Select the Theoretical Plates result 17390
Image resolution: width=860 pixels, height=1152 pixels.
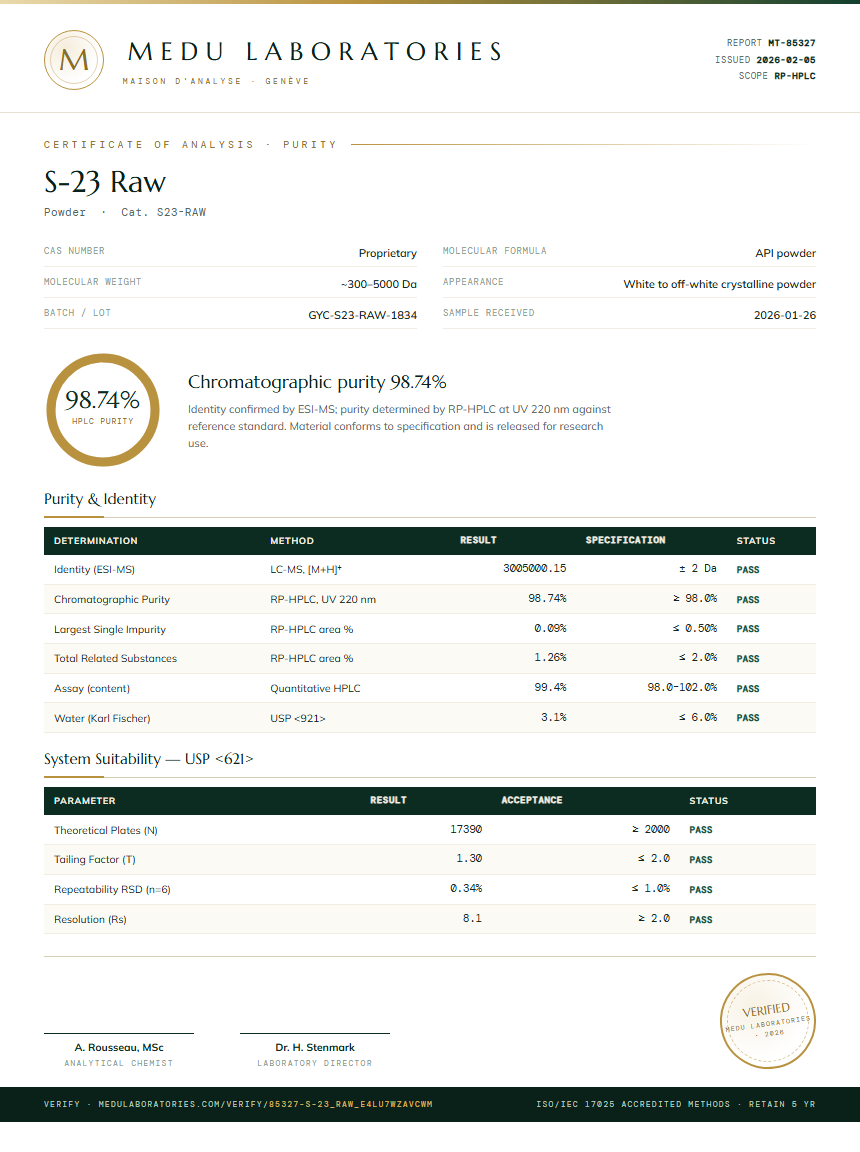click(x=466, y=829)
